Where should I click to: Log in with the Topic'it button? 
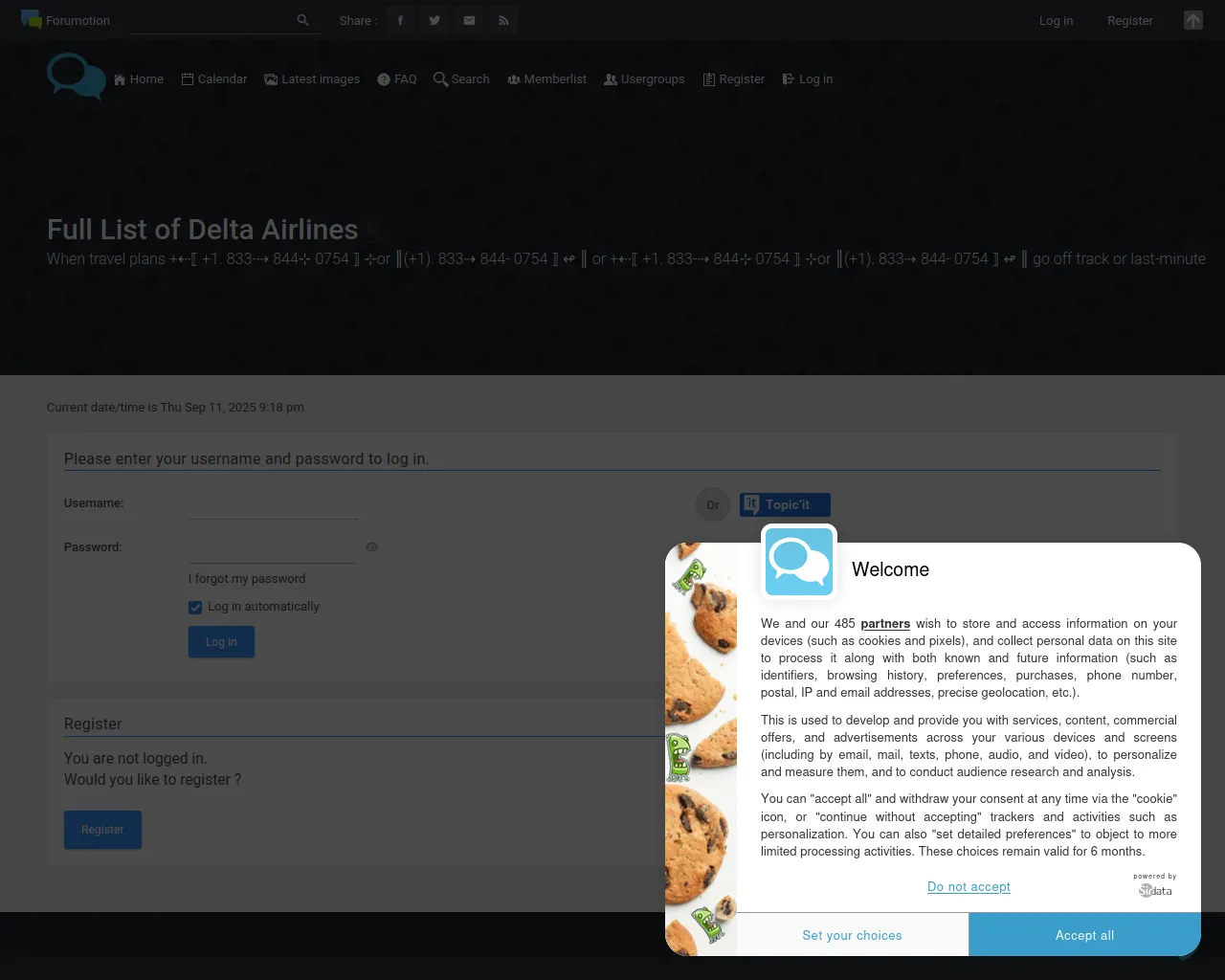tap(785, 504)
